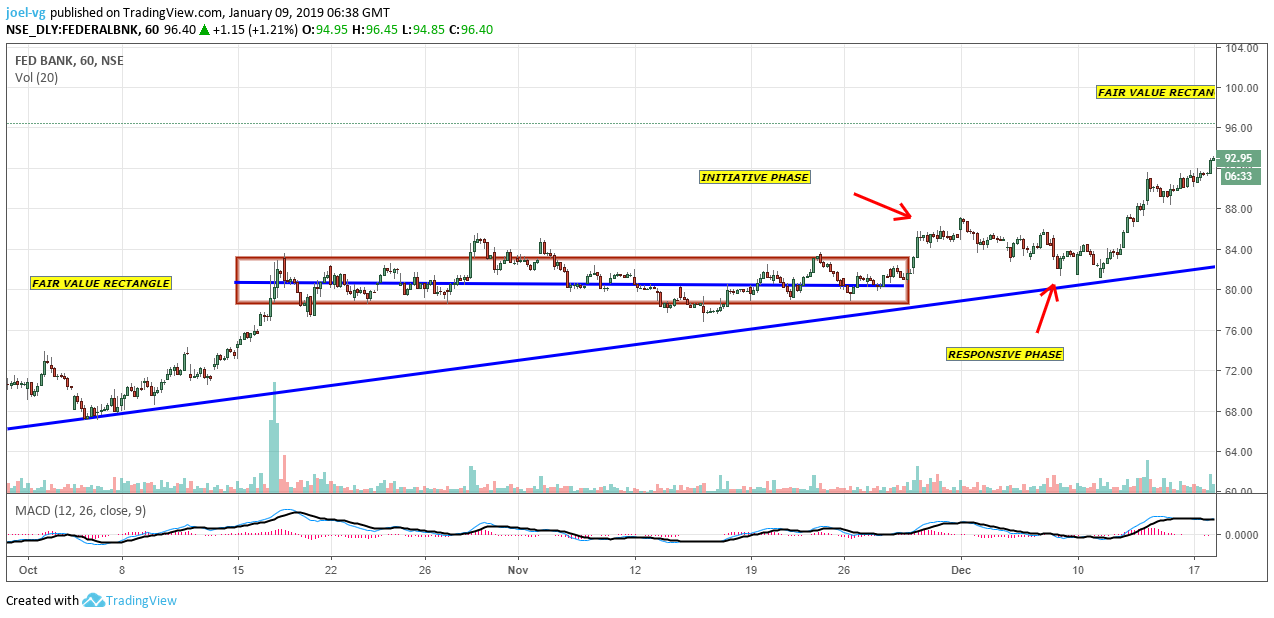Click the 68.00 price axis label
1274x618 pixels.
click(1238, 412)
